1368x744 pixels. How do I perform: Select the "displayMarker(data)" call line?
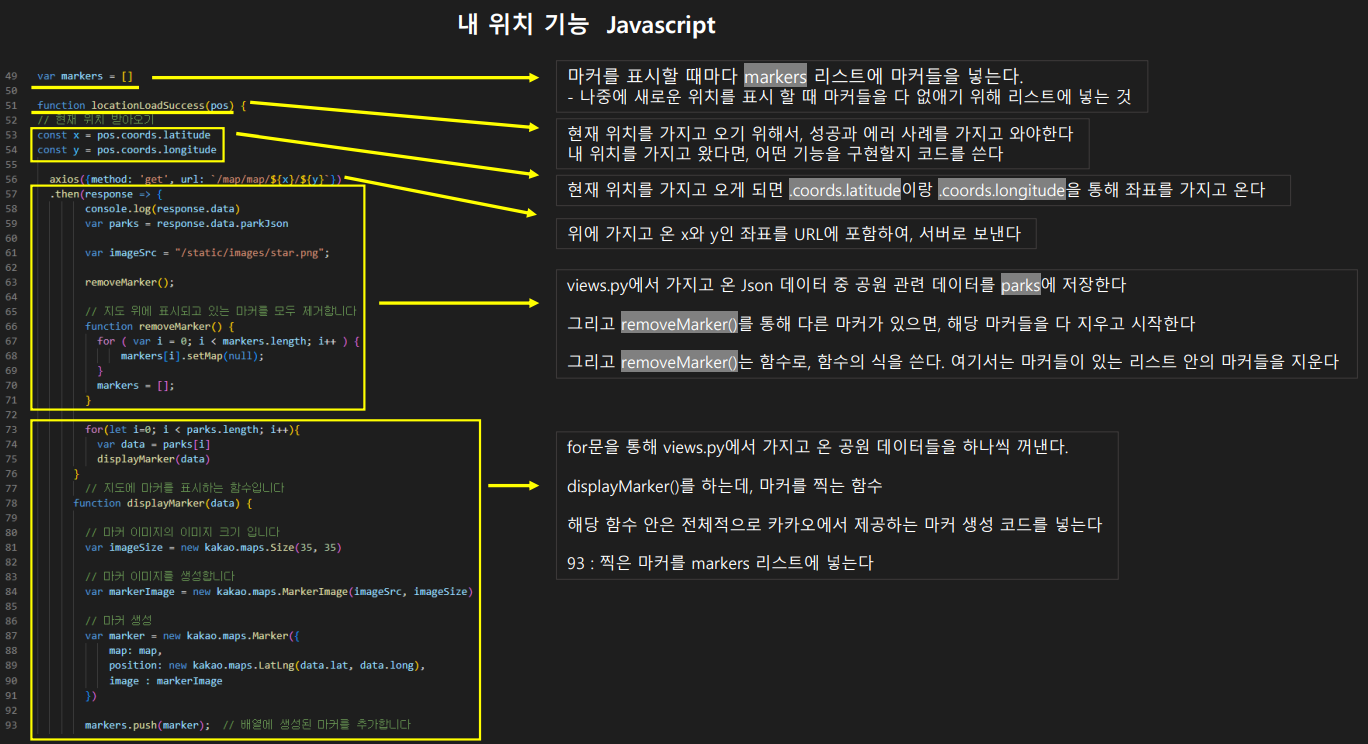pyautogui.click(x=154, y=459)
